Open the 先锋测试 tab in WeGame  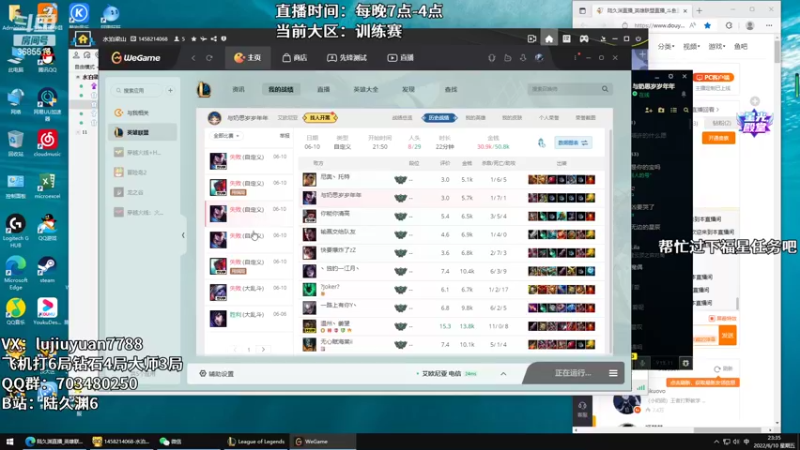(347, 58)
